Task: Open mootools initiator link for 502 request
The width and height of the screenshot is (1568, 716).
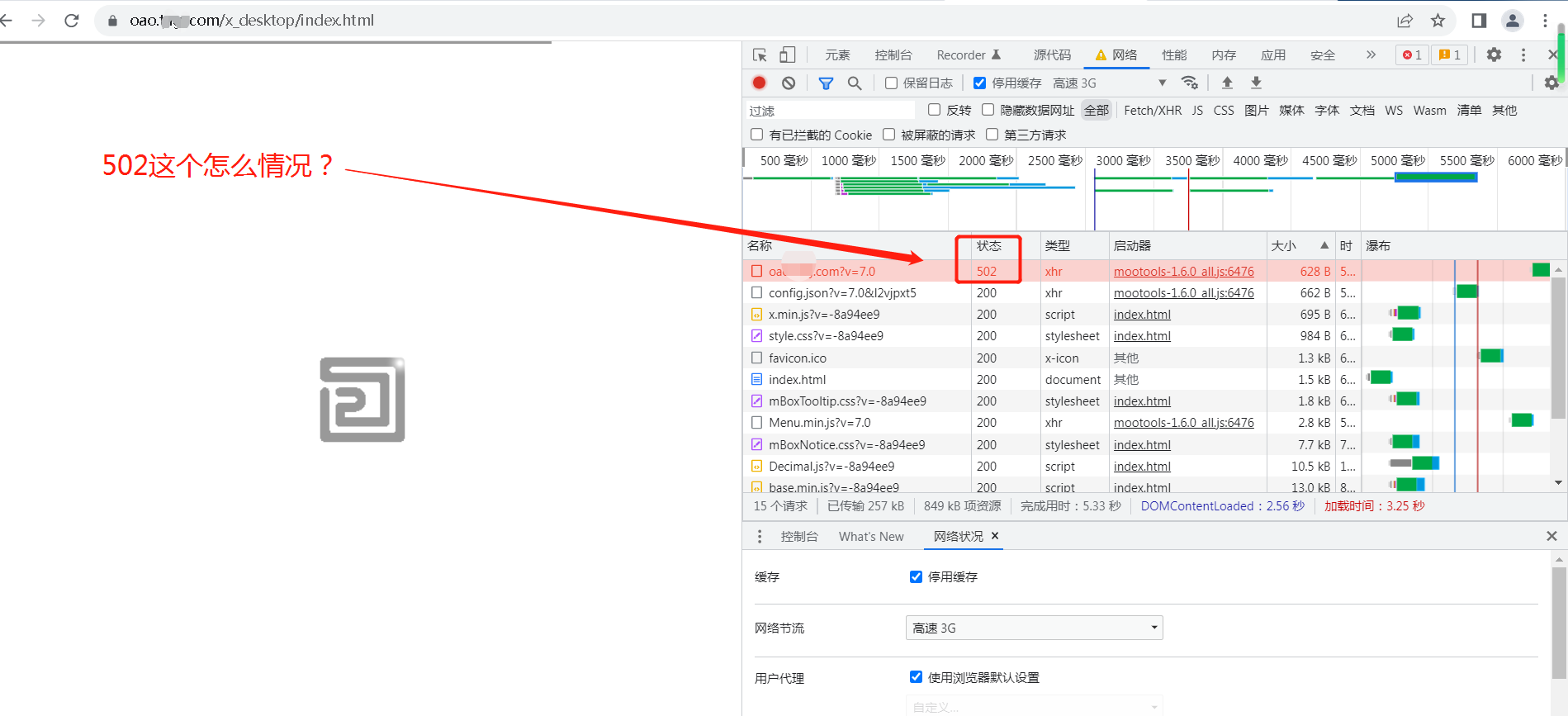Action: tap(1183, 271)
